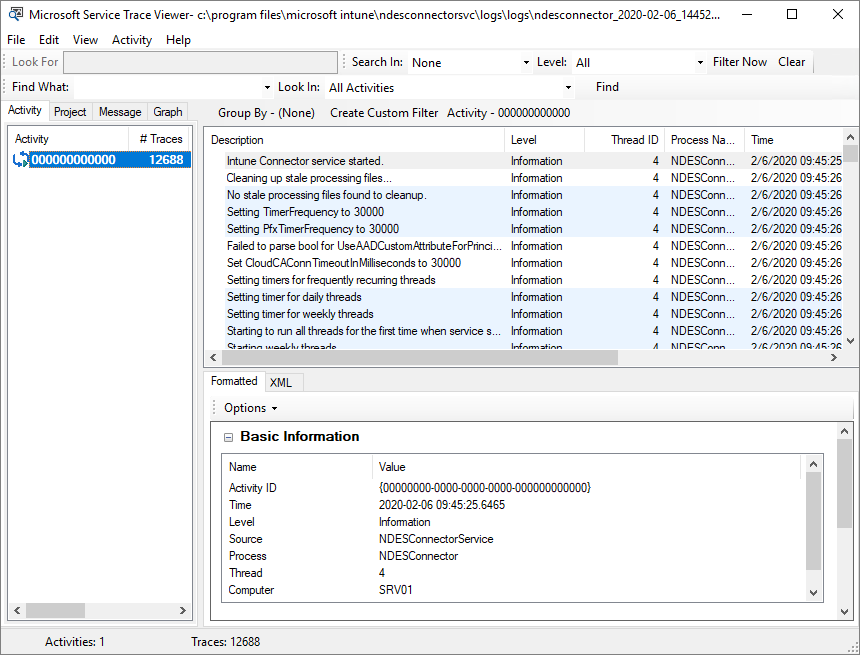Screen dimensions: 860x655
Task: Open the View menu
Action: (x=85, y=40)
